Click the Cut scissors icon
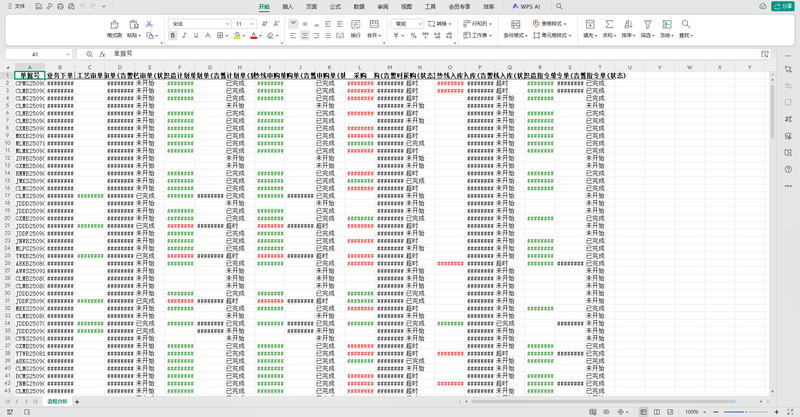 point(149,22)
